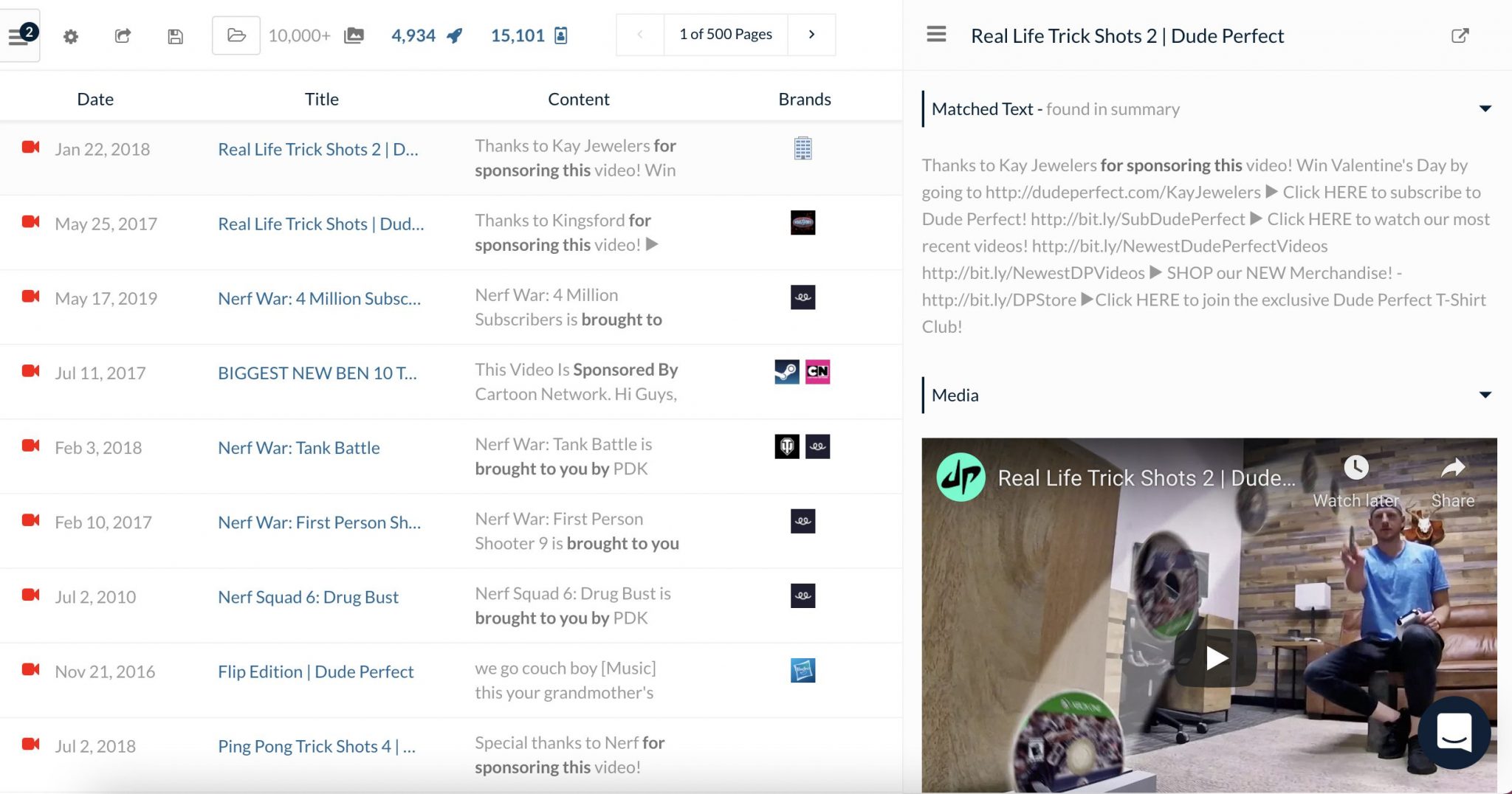This screenshot has width=1512, height=794.
Task: Click the 15,101 count
Action: tap(518, 35)
